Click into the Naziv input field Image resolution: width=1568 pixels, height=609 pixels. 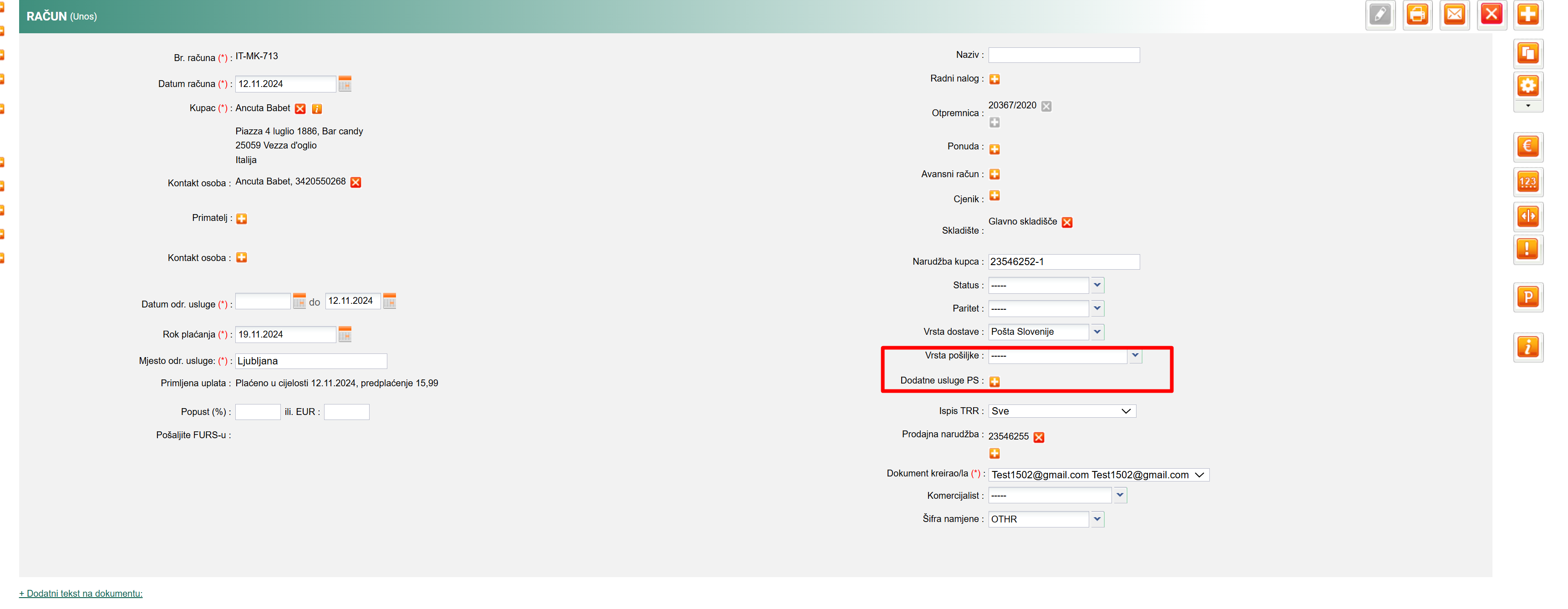point(1063,56)
